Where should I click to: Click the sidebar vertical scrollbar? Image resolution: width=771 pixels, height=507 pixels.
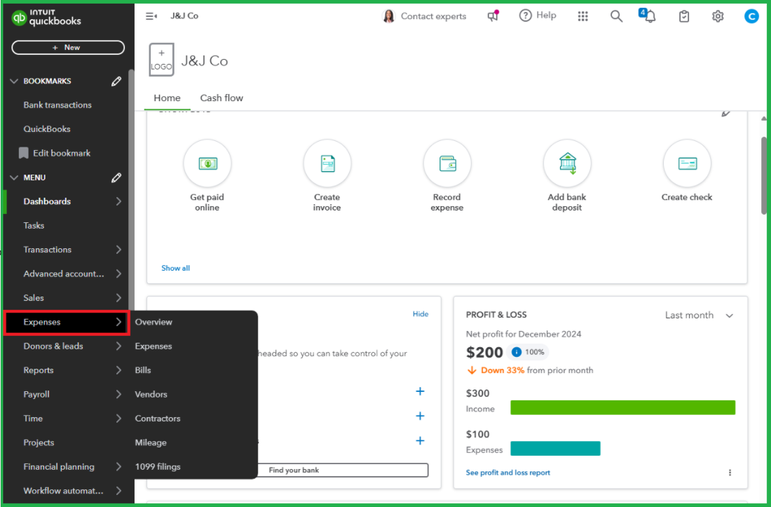click(x=131, y=189)
